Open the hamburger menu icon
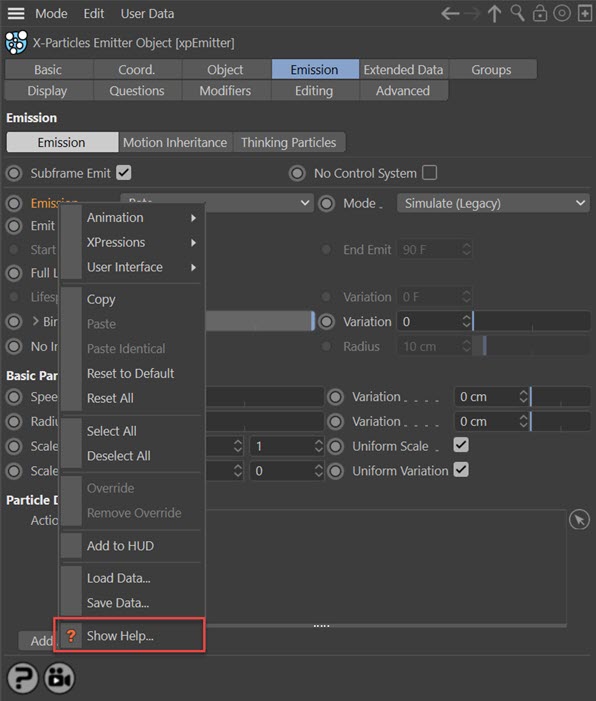The image size is (596, 701). [16, 13]
